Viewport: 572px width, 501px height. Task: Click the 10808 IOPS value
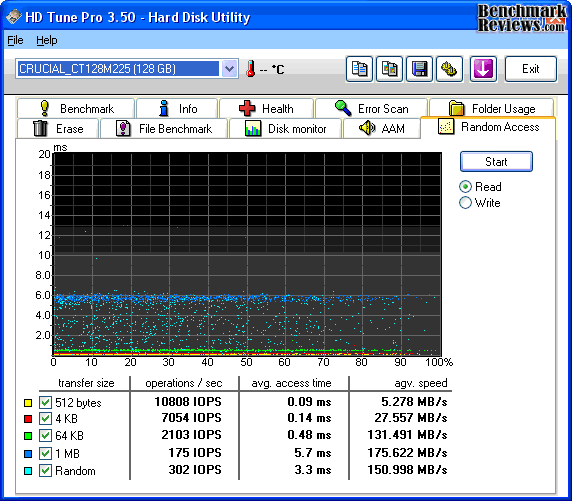188,402
